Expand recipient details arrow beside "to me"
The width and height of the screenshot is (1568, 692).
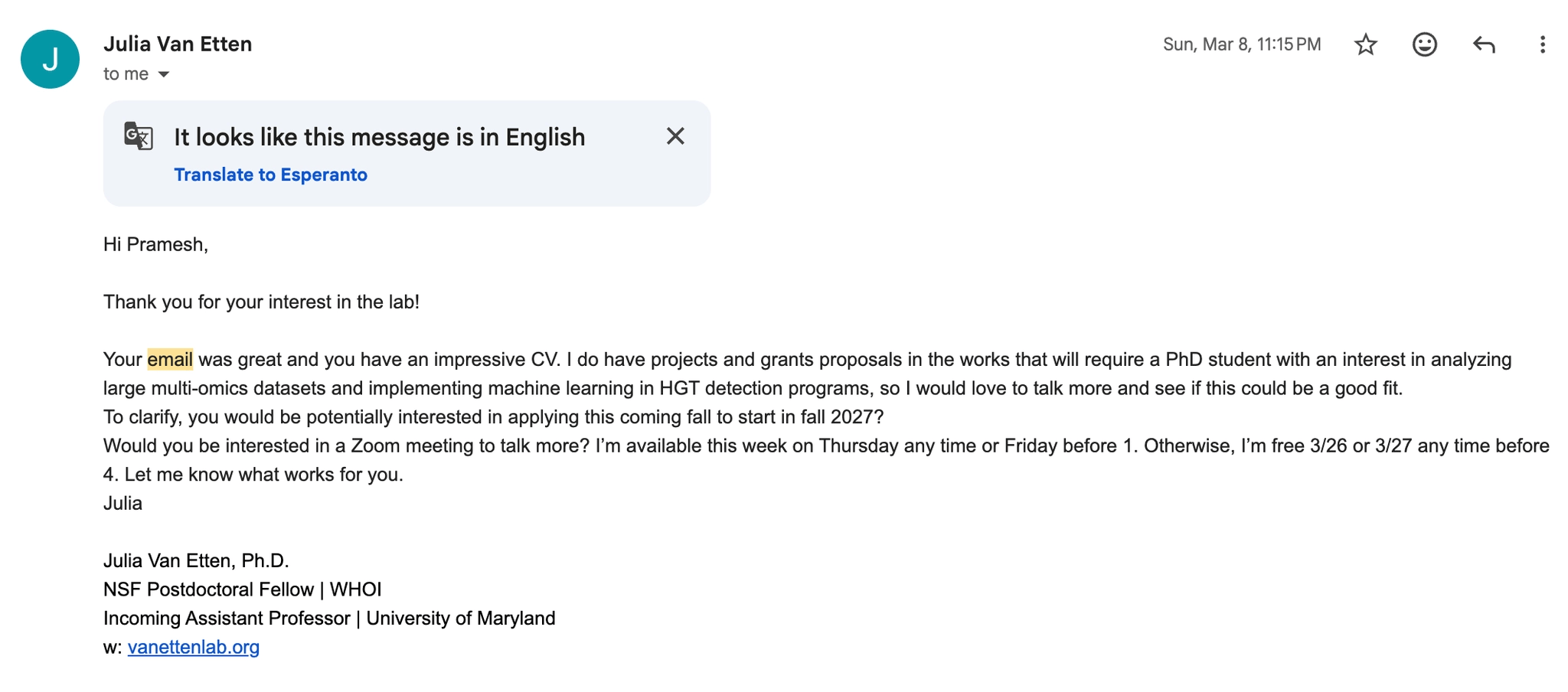click(164, 74)
